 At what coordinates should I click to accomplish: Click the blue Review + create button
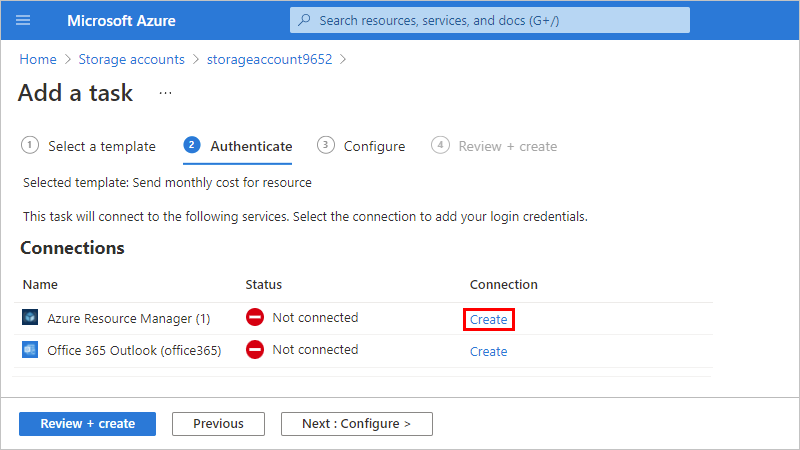click(87, 424)
